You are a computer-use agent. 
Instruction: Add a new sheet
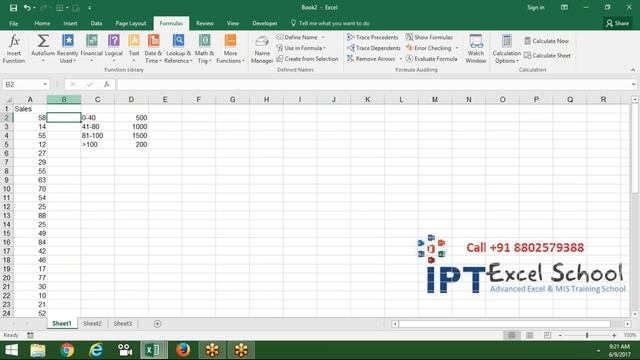[157, 324]
